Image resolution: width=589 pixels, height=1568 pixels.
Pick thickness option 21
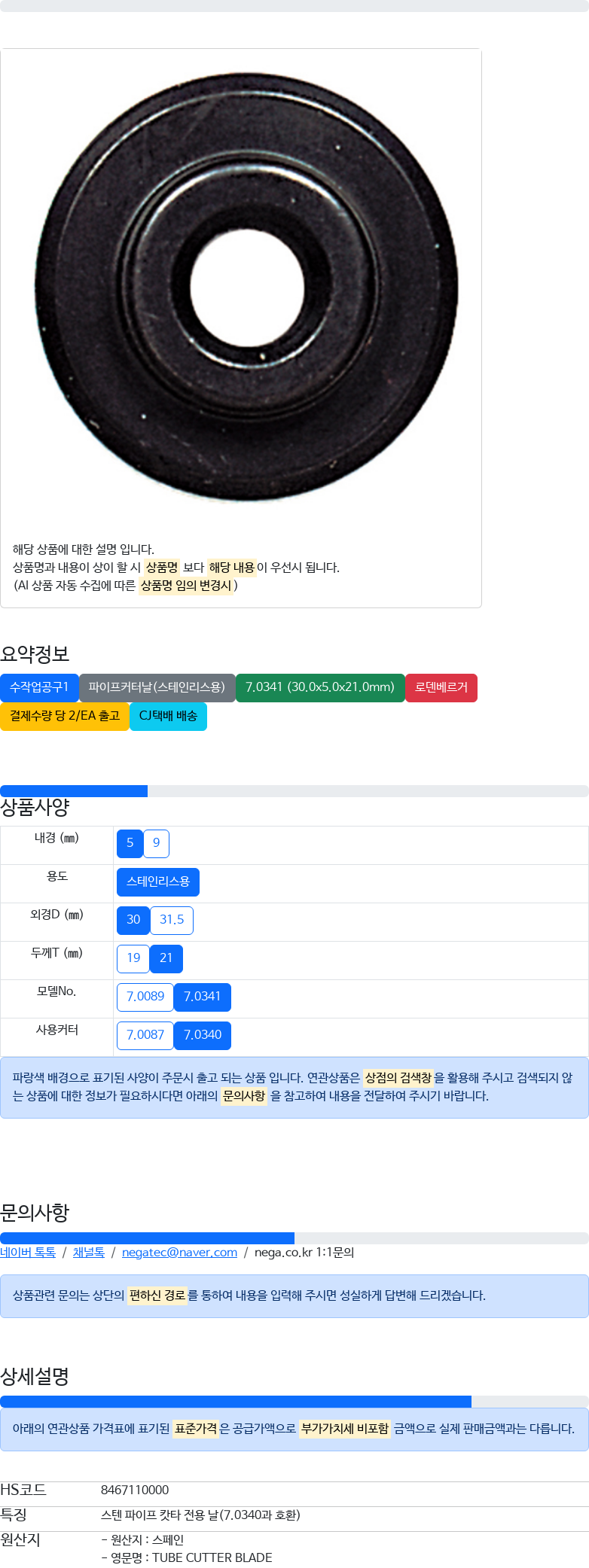pos(166,958)
